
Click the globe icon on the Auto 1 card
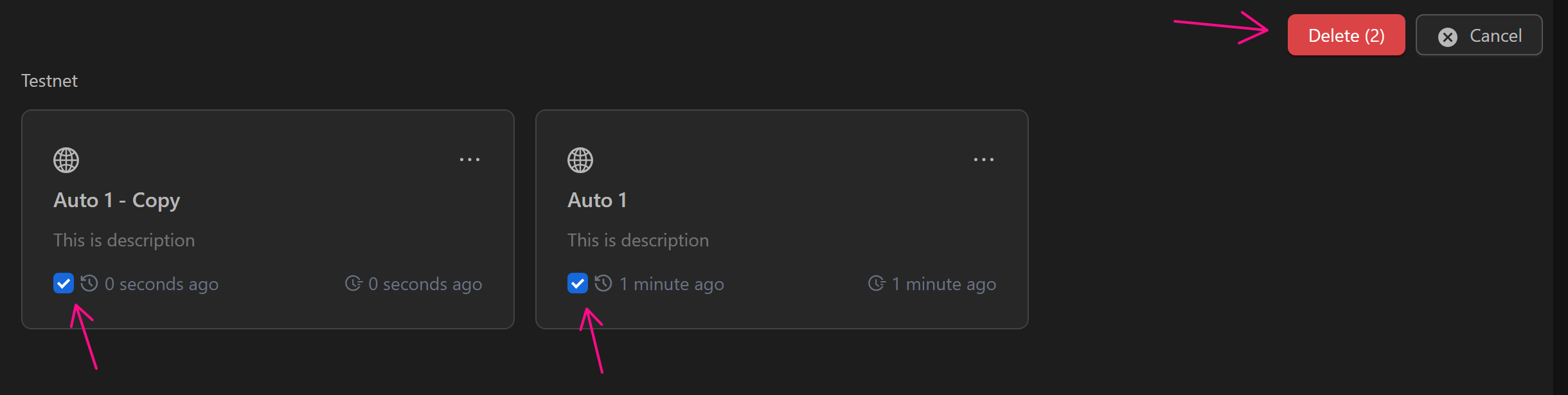click(x=580, y=160)
